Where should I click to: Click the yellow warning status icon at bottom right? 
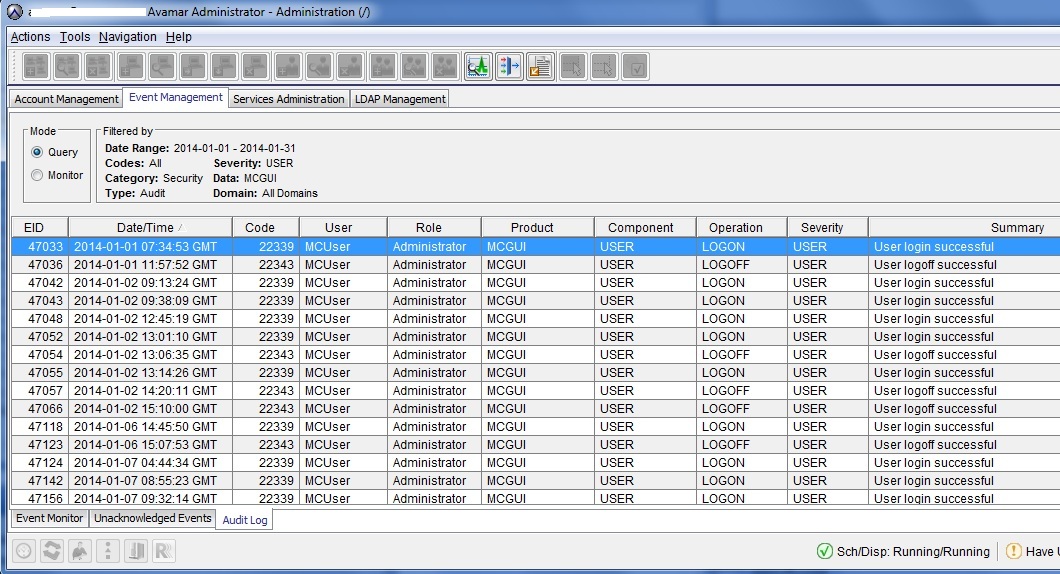(x=1013, y=551)
